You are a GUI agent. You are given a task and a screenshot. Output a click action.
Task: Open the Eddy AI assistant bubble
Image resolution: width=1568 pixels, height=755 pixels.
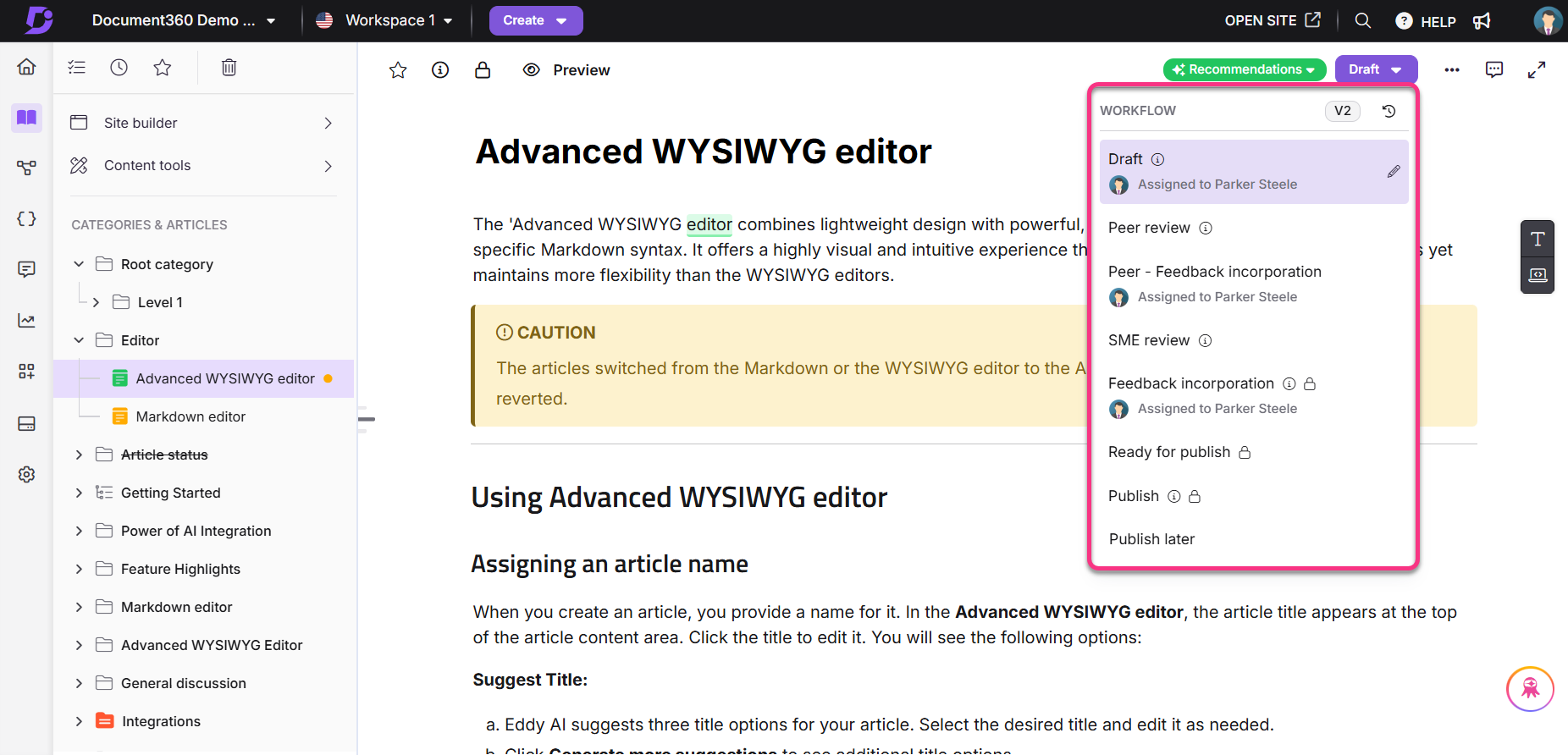point(1530,689)
